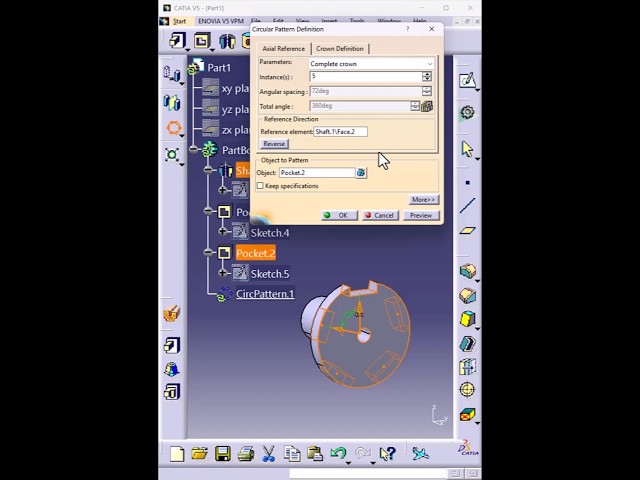Screen dimensions: 640x480
Task: Click the Preview button
Action: pos(421,216)
